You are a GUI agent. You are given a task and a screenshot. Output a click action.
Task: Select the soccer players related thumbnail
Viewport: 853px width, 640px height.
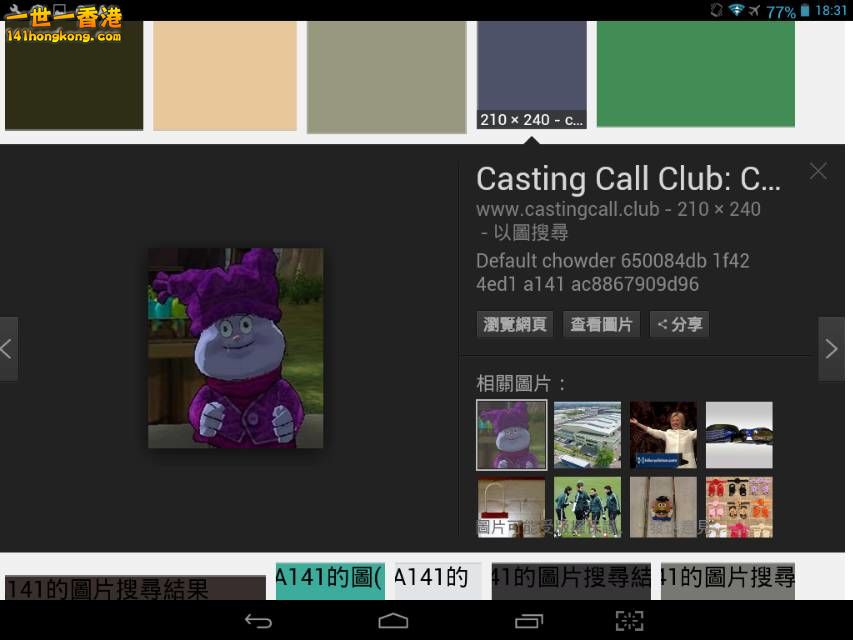[x=587, y=507]
